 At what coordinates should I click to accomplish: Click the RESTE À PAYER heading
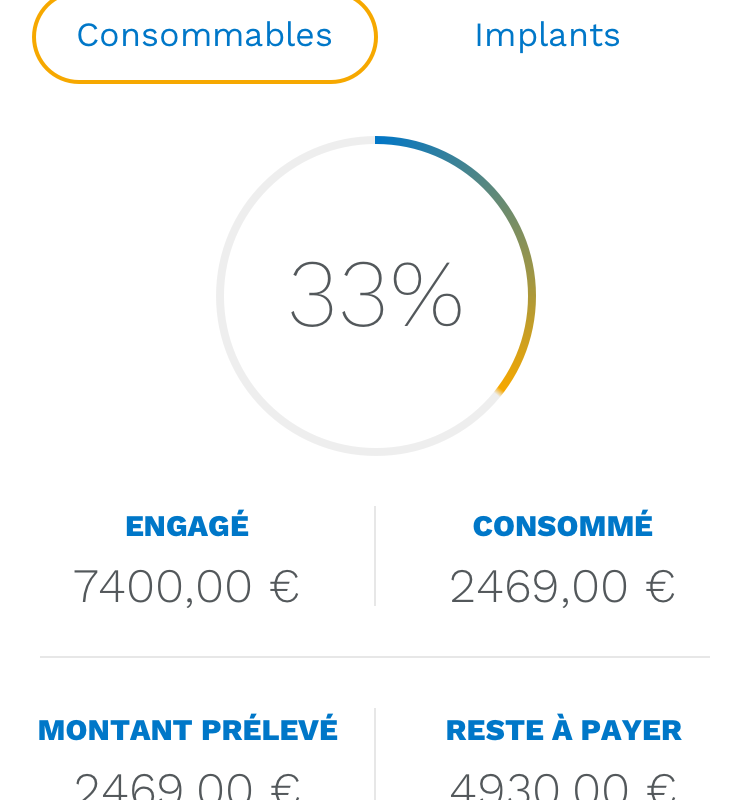(x=564, y=730)
